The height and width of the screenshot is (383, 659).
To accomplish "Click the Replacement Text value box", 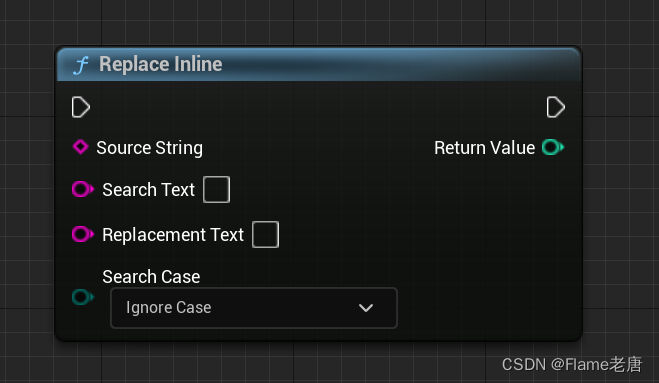I will (265, 235).
